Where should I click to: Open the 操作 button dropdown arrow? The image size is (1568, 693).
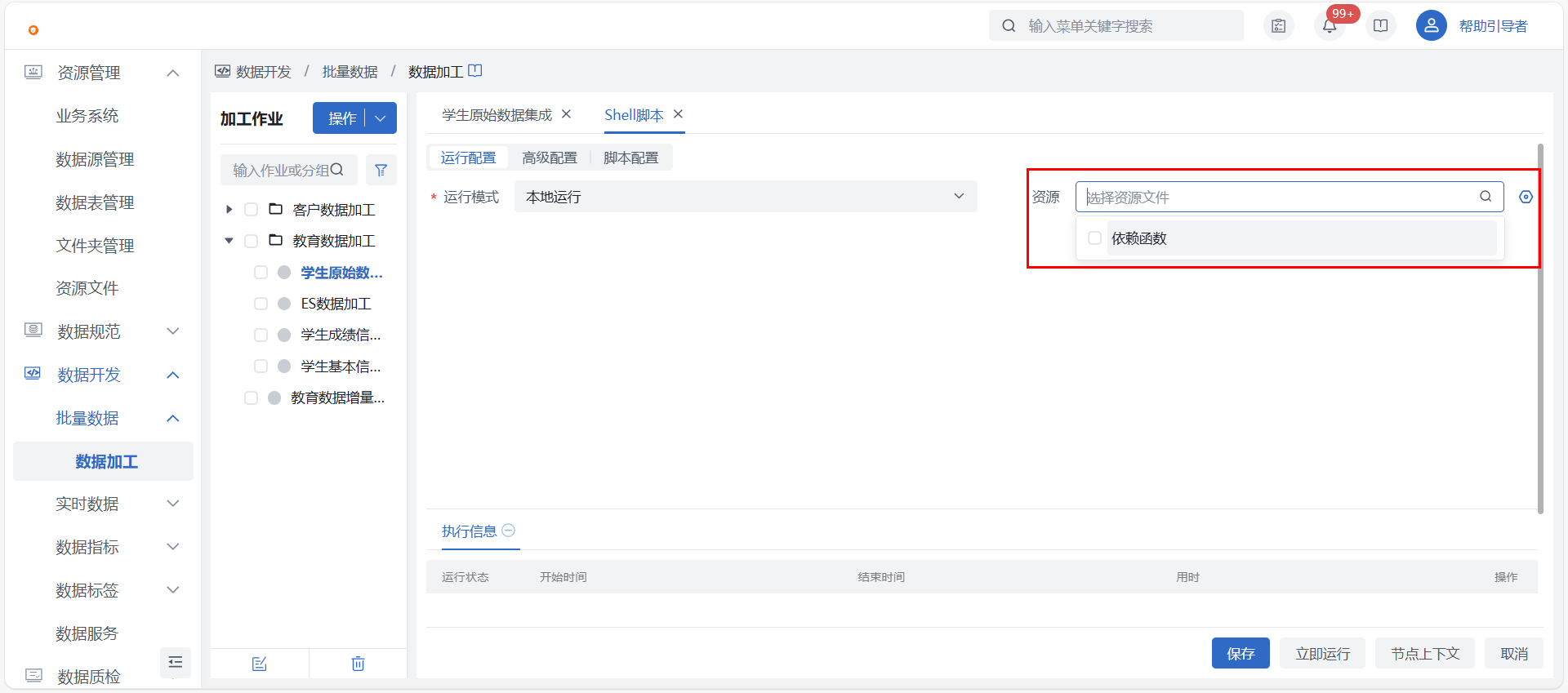click(x=381, y=118)
